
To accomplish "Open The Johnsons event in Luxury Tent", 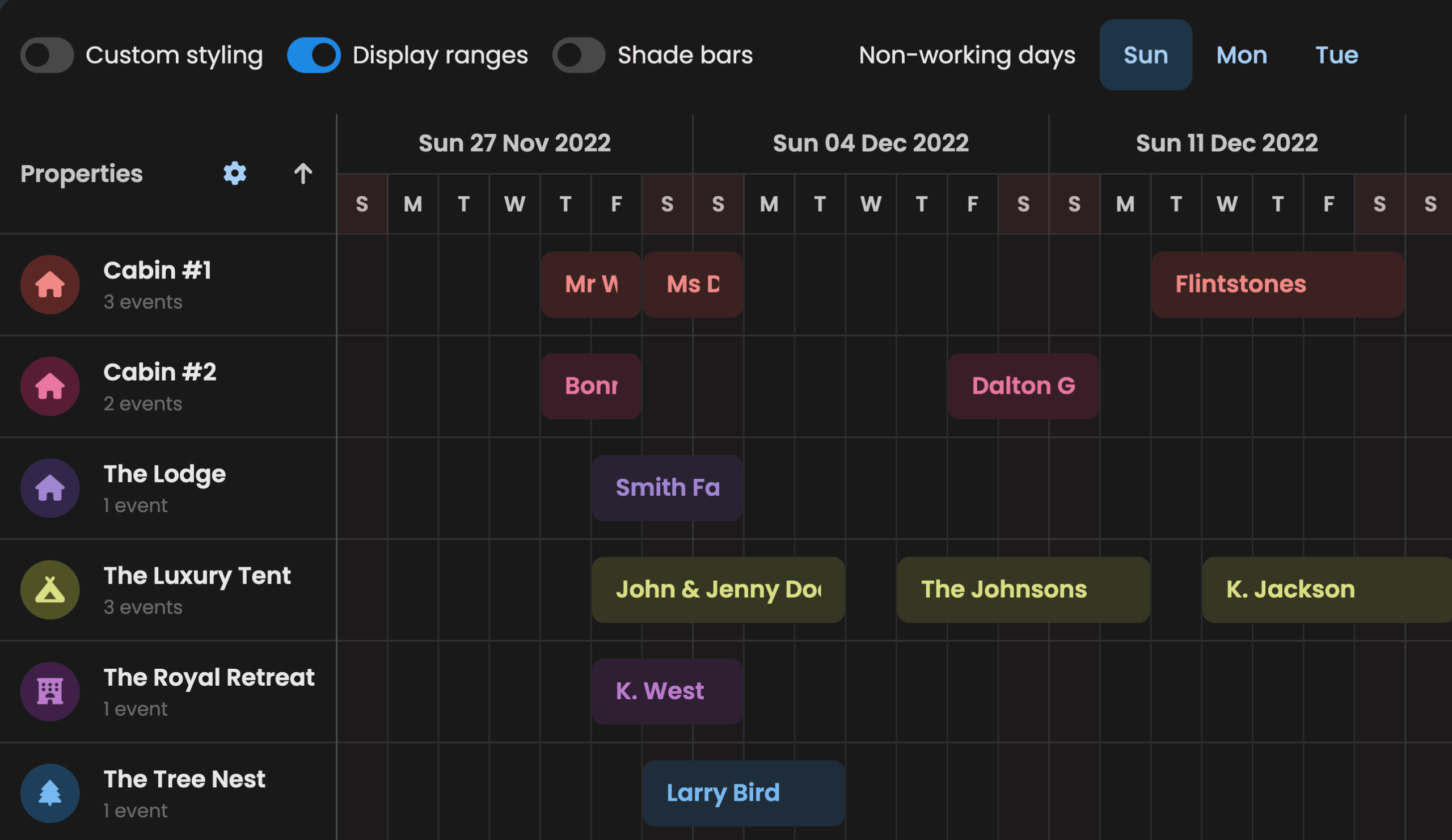I will tap(1023, 589).
